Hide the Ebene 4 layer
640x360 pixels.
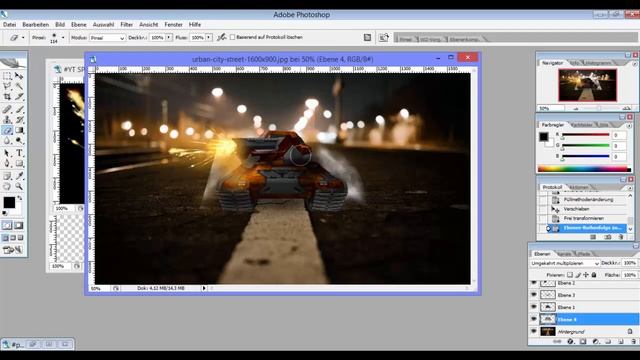coord(533,319)
